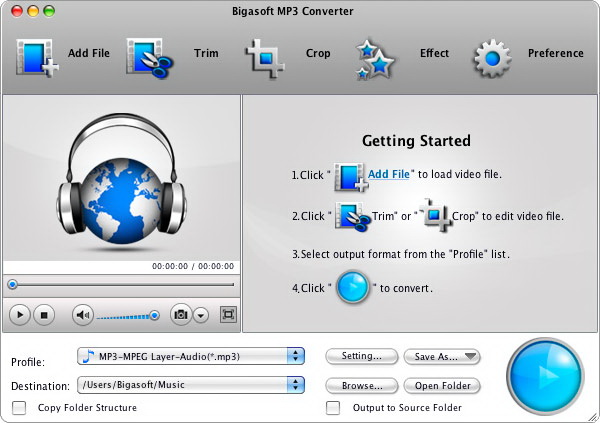Toggle fullscreen preview icon
Image resolution: width=600 pixels, height=423 pixels.
pos(228,315)
